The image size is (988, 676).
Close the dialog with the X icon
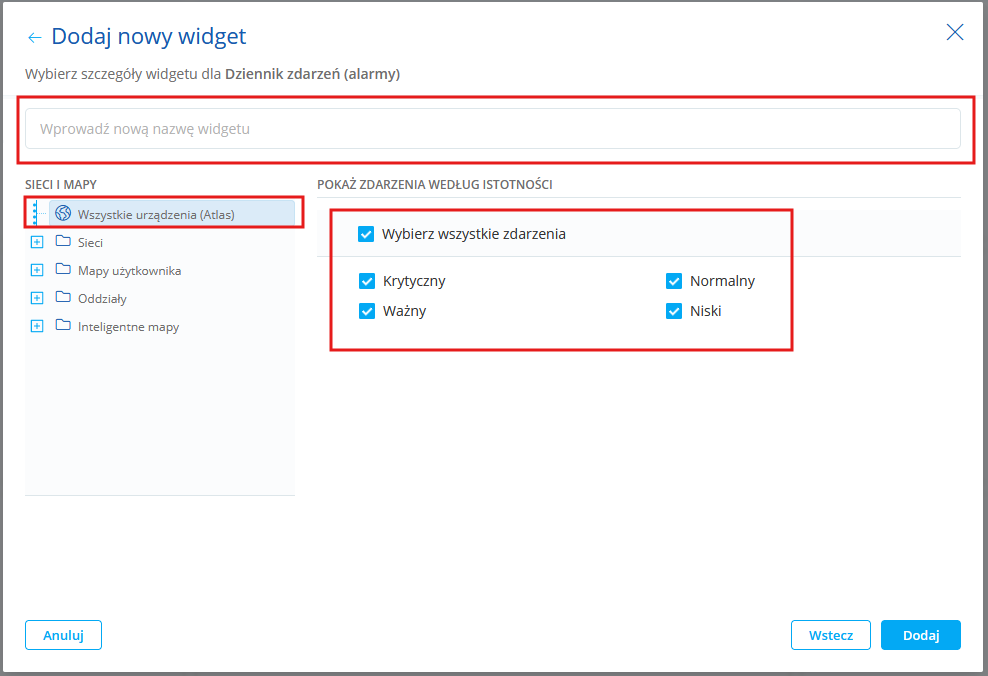pyautogui.click(x=955, y=32)
